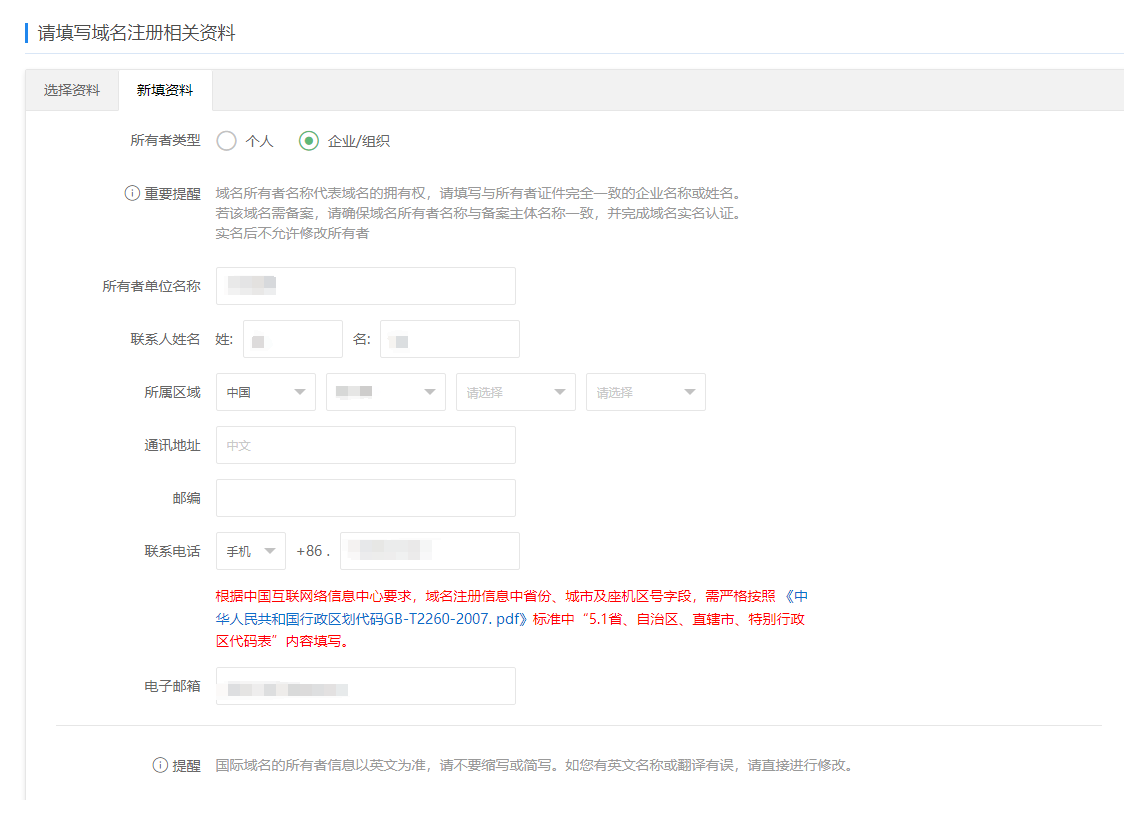Click the contact given name 名 field
Image resolution: width=1144 pixels, height=818 pixels.
click(449, 339)
